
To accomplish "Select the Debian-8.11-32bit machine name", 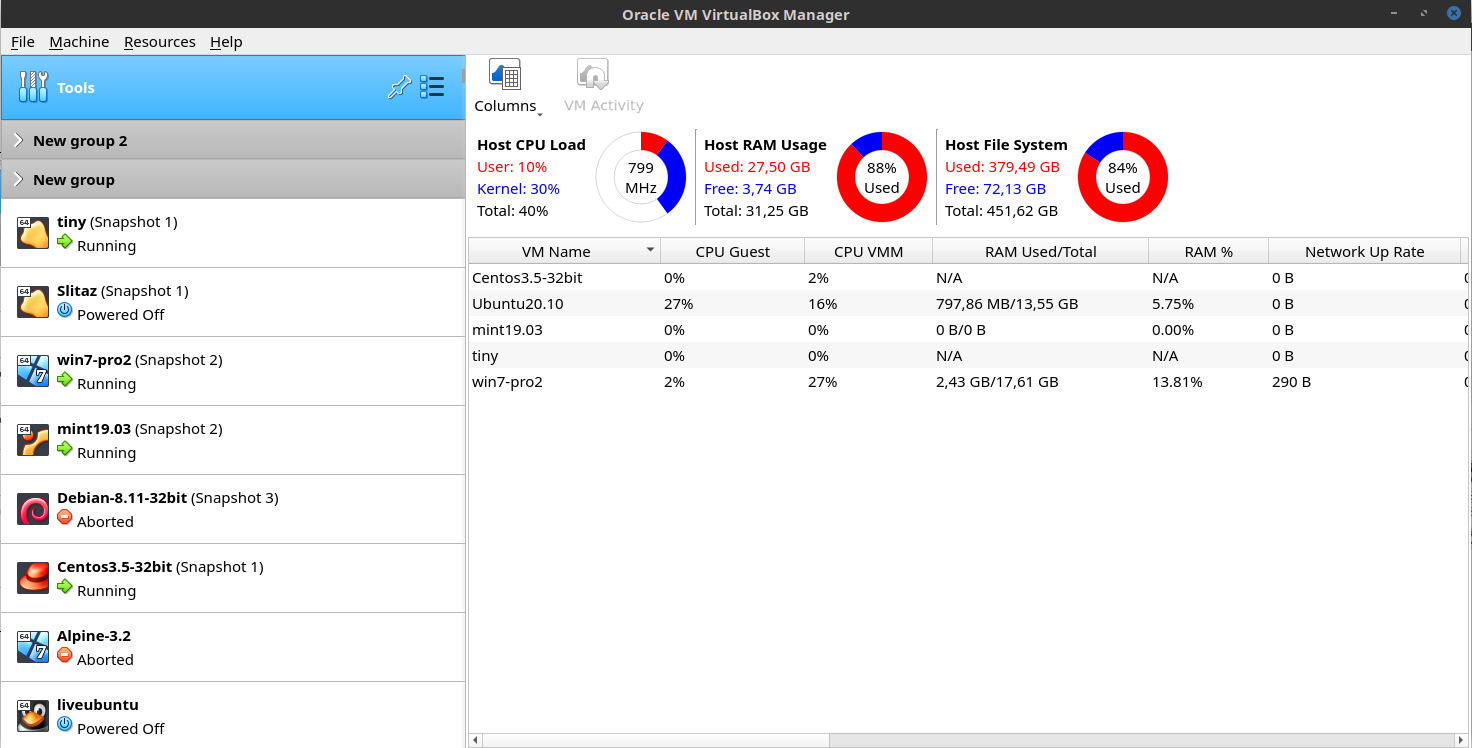I will tap(122, 498).
